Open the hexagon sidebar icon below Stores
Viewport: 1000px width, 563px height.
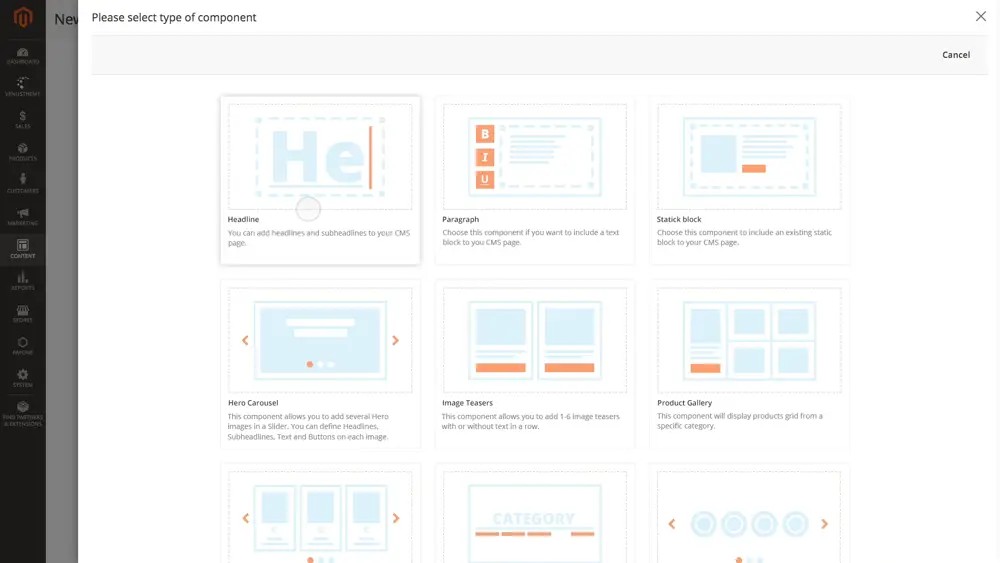[23, 346]
